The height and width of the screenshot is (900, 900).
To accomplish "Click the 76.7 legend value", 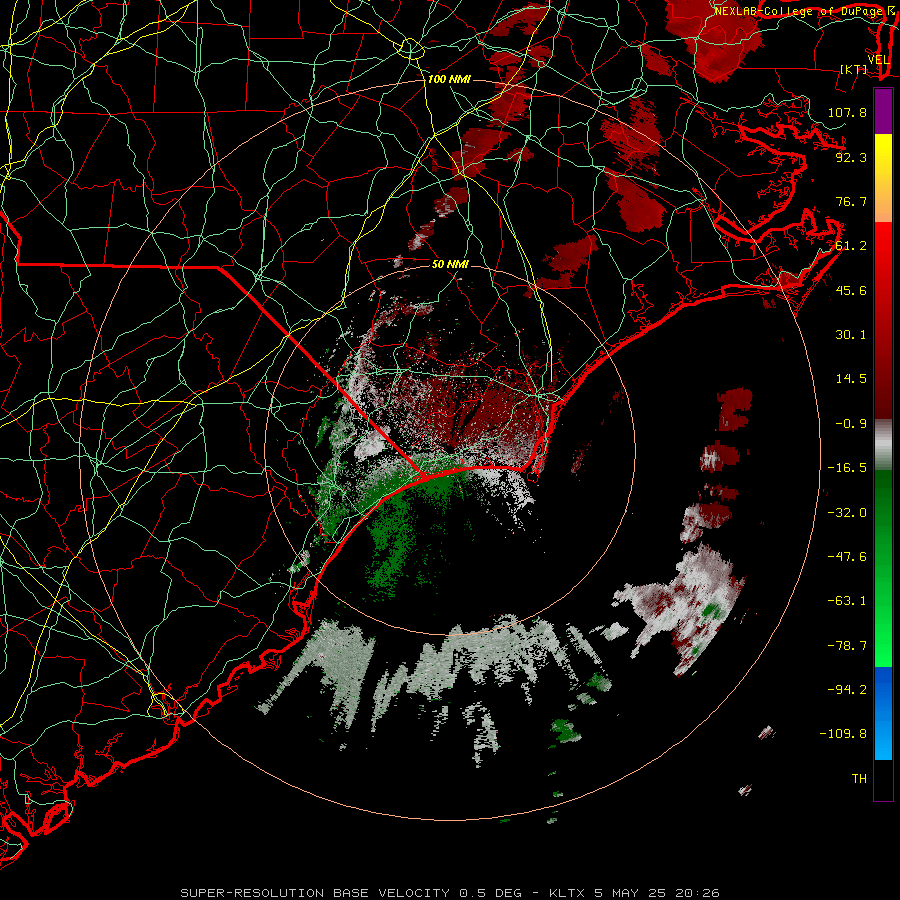I will pyautogui.click(x=851, y=201).
